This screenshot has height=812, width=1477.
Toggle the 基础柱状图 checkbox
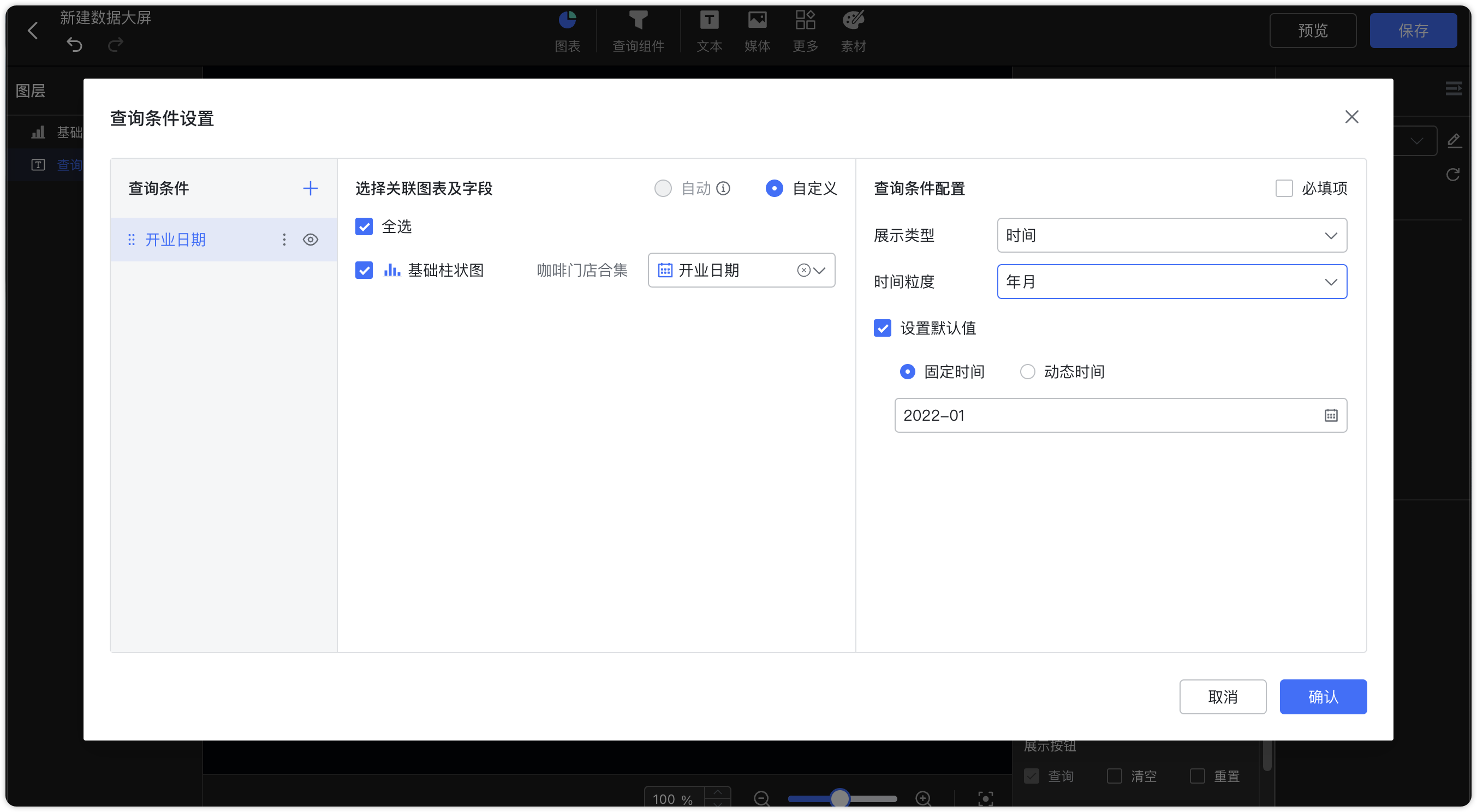tap(364, 270)
